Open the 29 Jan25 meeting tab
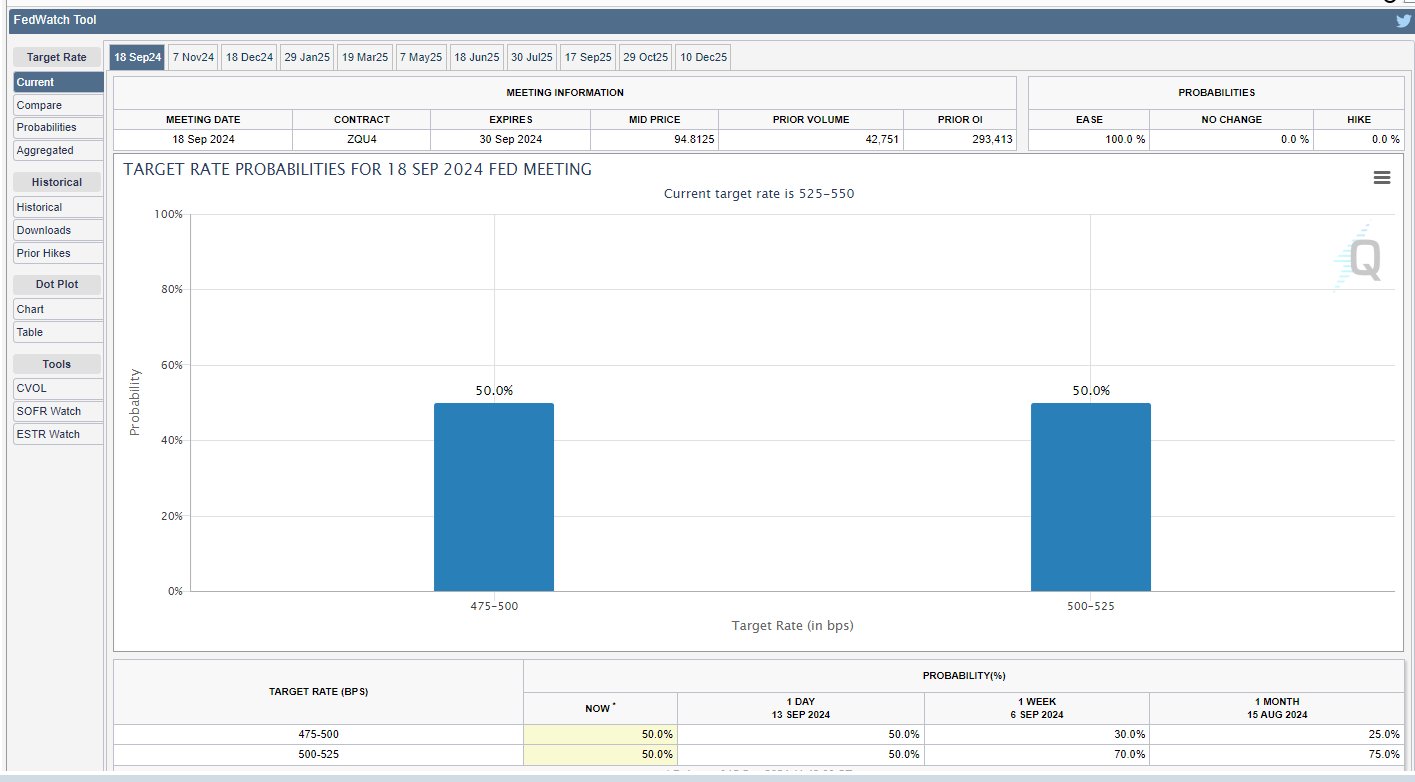Viewport: 1415px width, 782px height. click(x=306, y=58)
